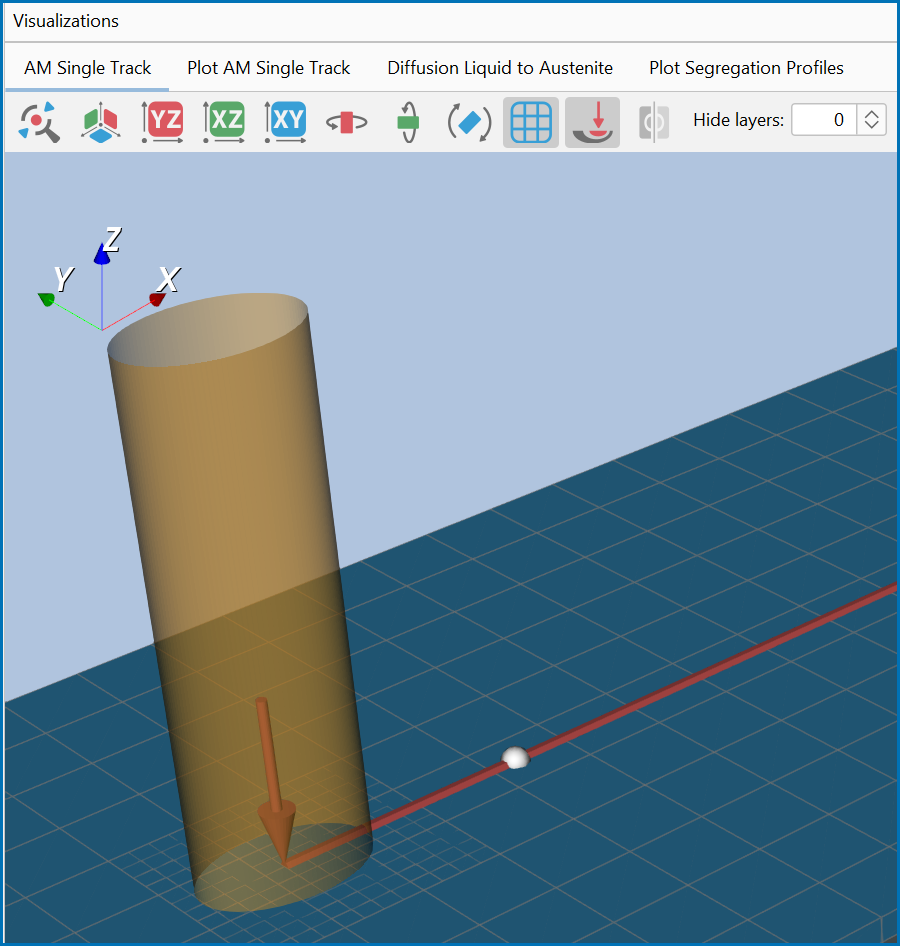Rotate view around horizontal axis (green icon)
This screenshot has height=946, width=900.
click(x=408, y=122)
